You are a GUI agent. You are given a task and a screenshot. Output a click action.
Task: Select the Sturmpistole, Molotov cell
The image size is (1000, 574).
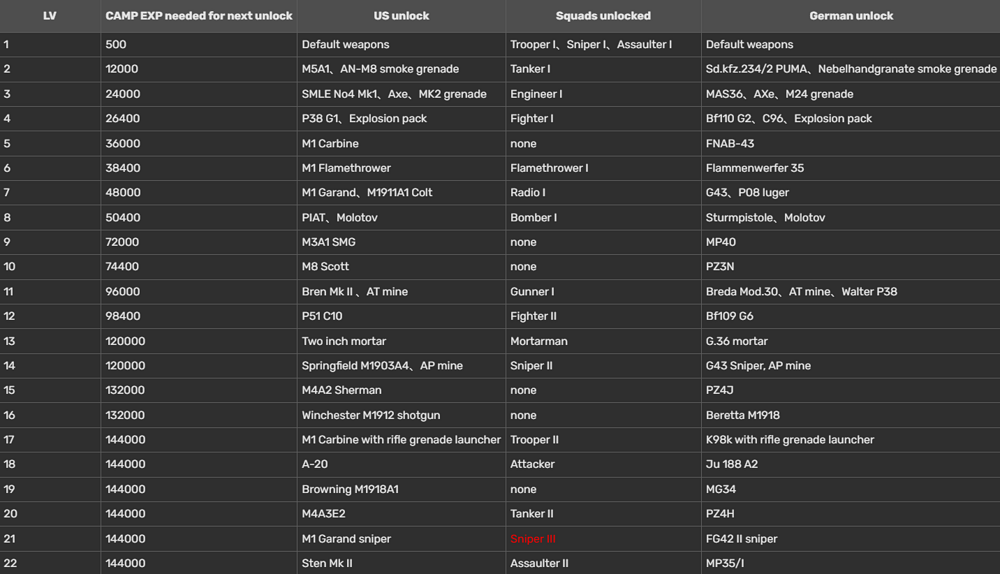click(851, 217)
